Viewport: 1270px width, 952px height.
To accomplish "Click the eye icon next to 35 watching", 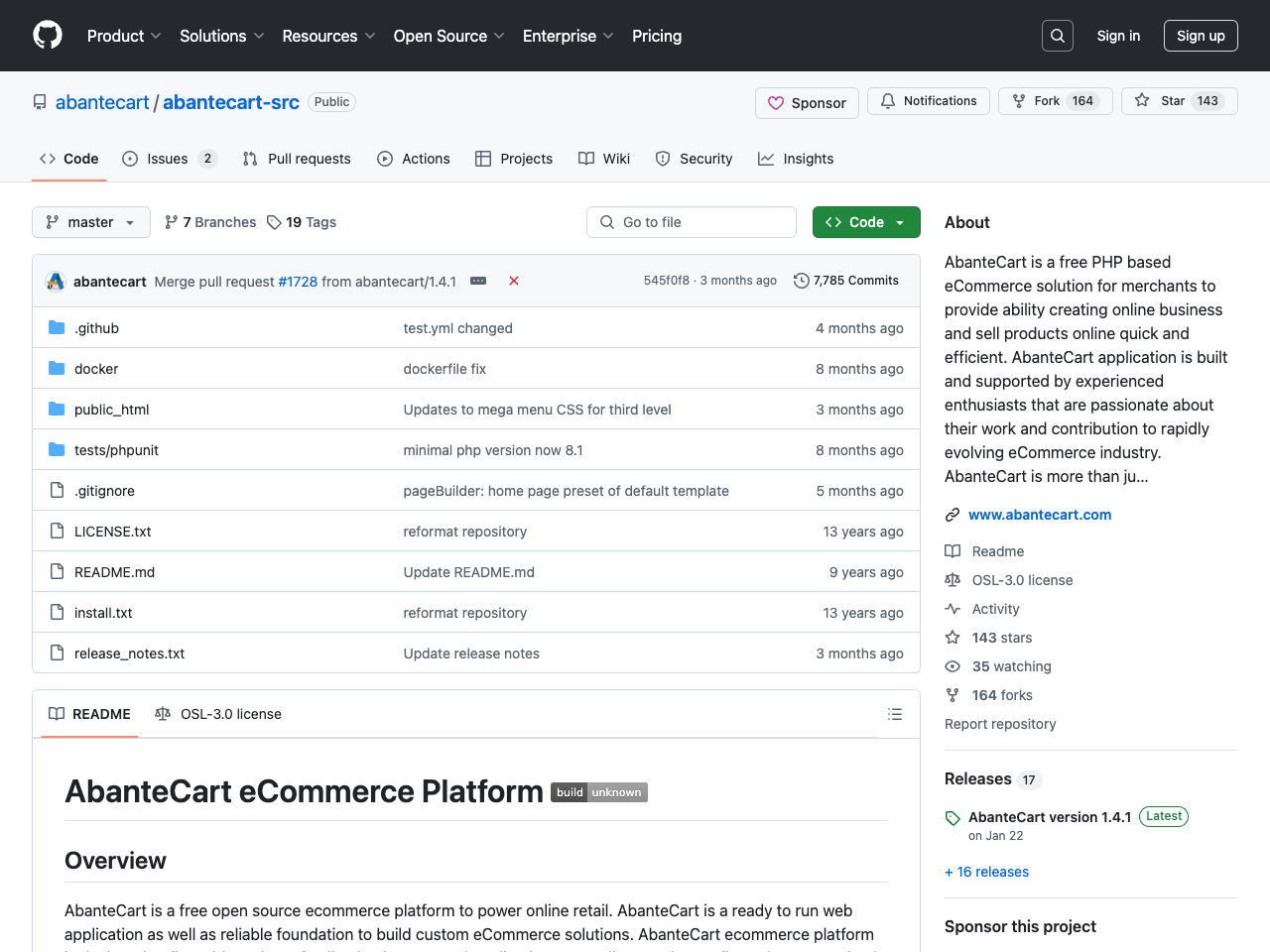I will [952, 666].
